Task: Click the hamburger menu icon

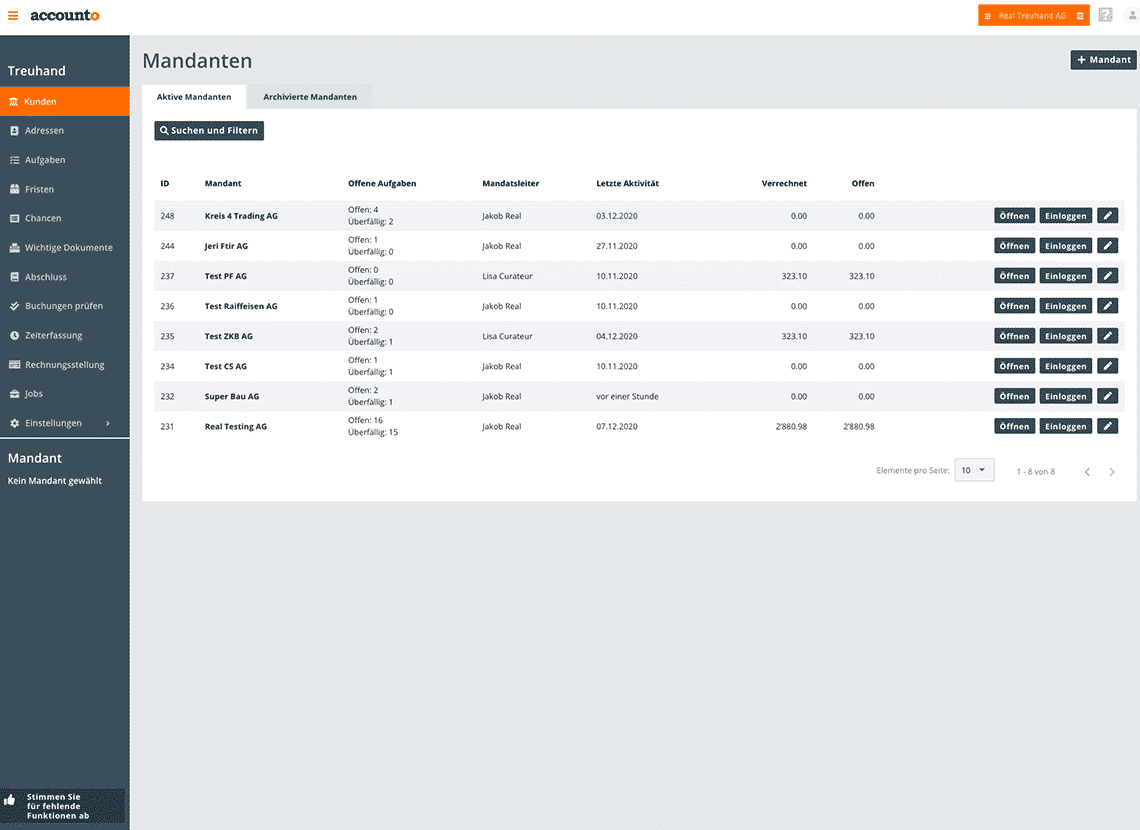Action: pos(13,16)
